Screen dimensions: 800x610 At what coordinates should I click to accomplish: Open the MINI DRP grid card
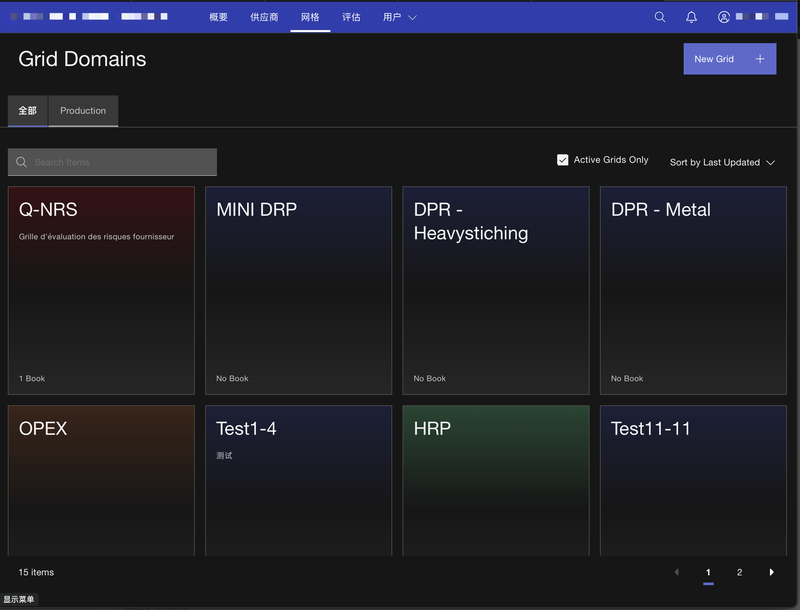298,290
